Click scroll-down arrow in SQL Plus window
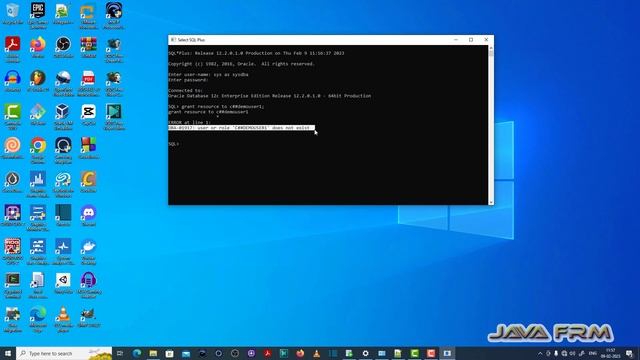 pos(491,202)
